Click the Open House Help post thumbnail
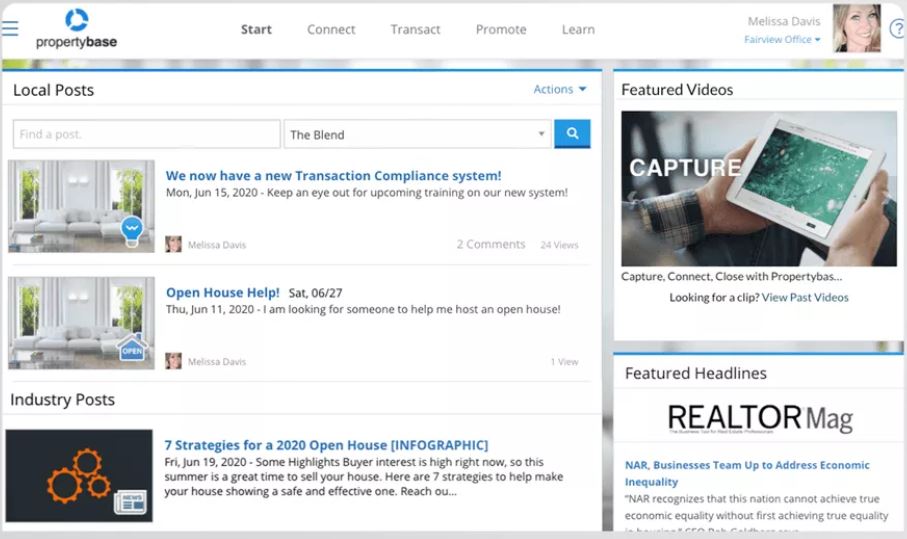This screenshot has width=907, height=539. click(x=82, y=323)
